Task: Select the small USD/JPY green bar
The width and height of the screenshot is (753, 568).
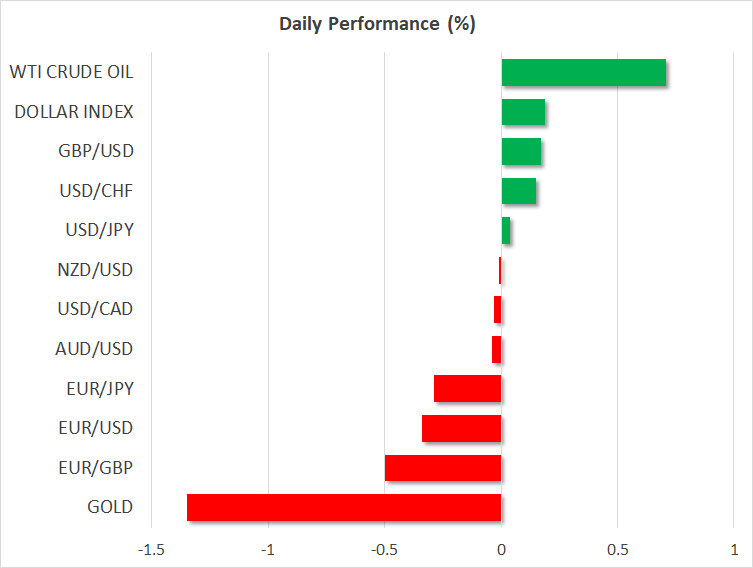Action: [x=506, y=231]
